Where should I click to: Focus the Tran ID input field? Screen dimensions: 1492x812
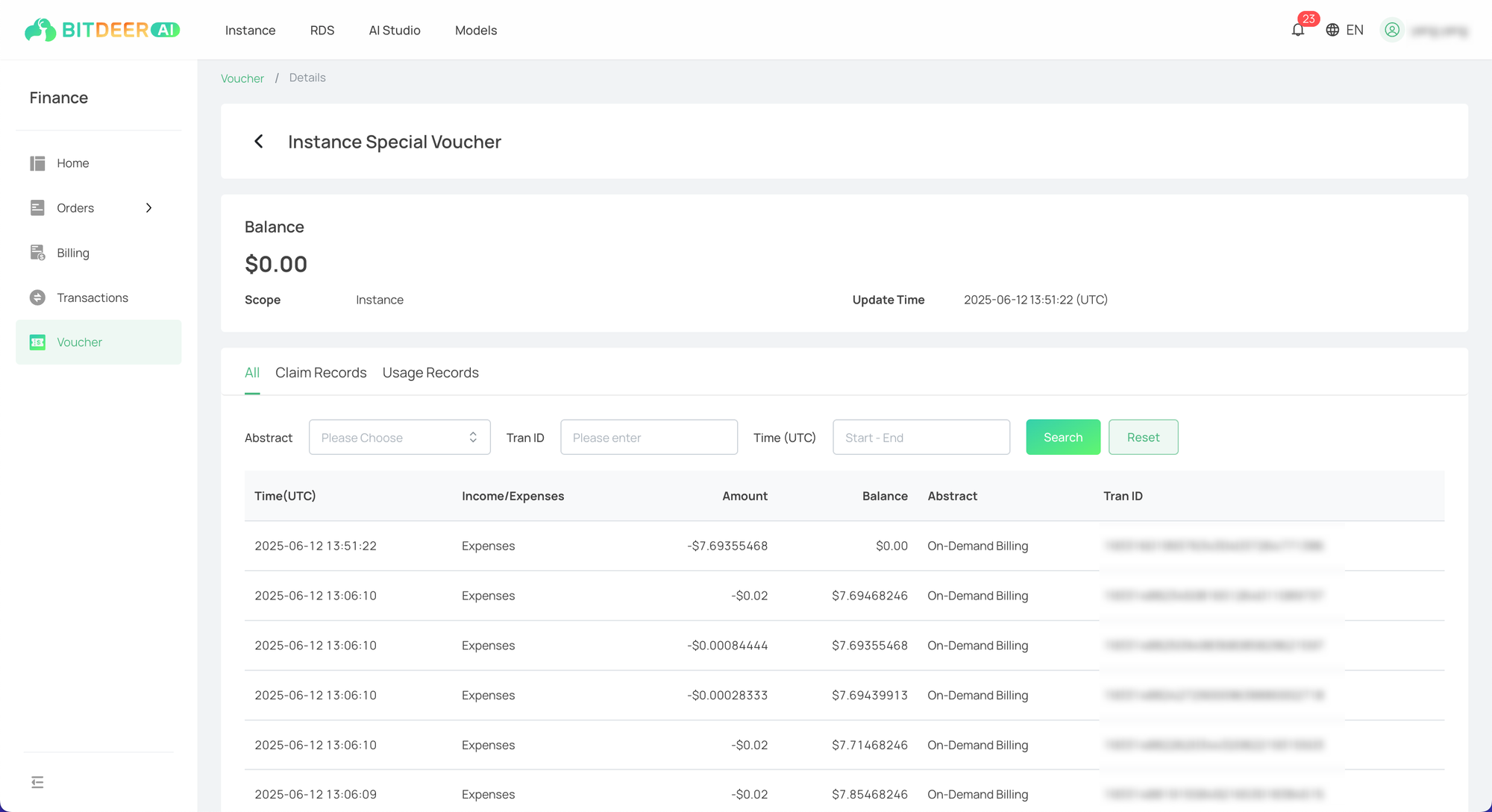(648, 438)
